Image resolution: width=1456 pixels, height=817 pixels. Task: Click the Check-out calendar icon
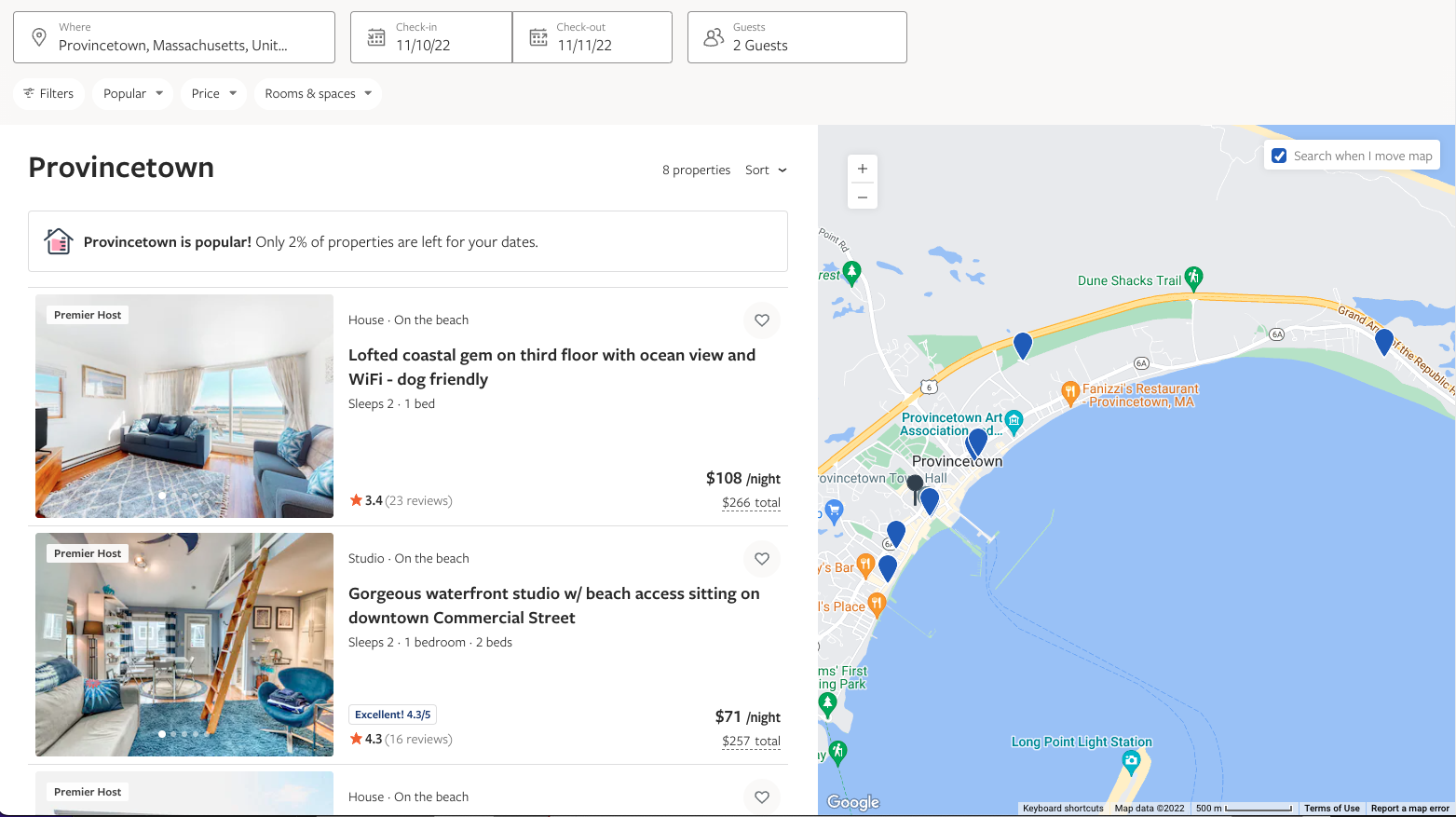pos(537,36)
